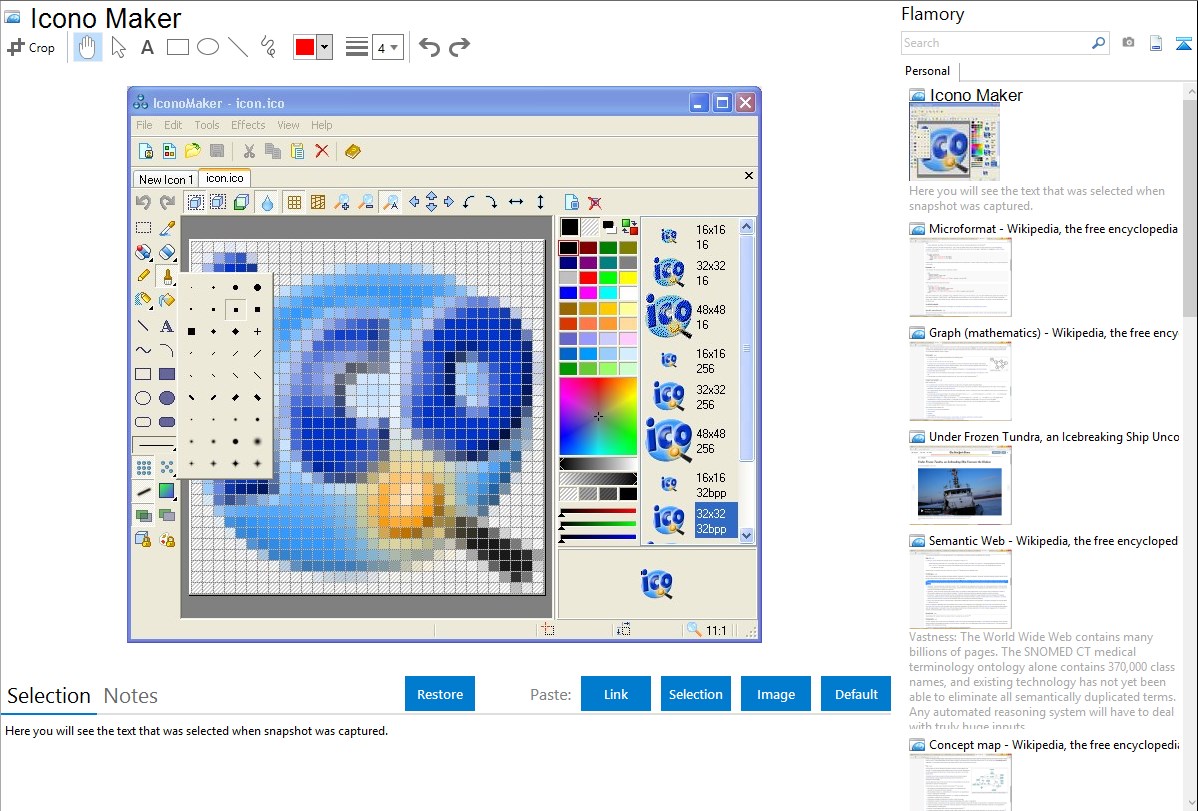Image resolution: width=1198 pixels, height=811 pixels.
Task: Choose the arrow pointer tool
Action: pos(118,47)
